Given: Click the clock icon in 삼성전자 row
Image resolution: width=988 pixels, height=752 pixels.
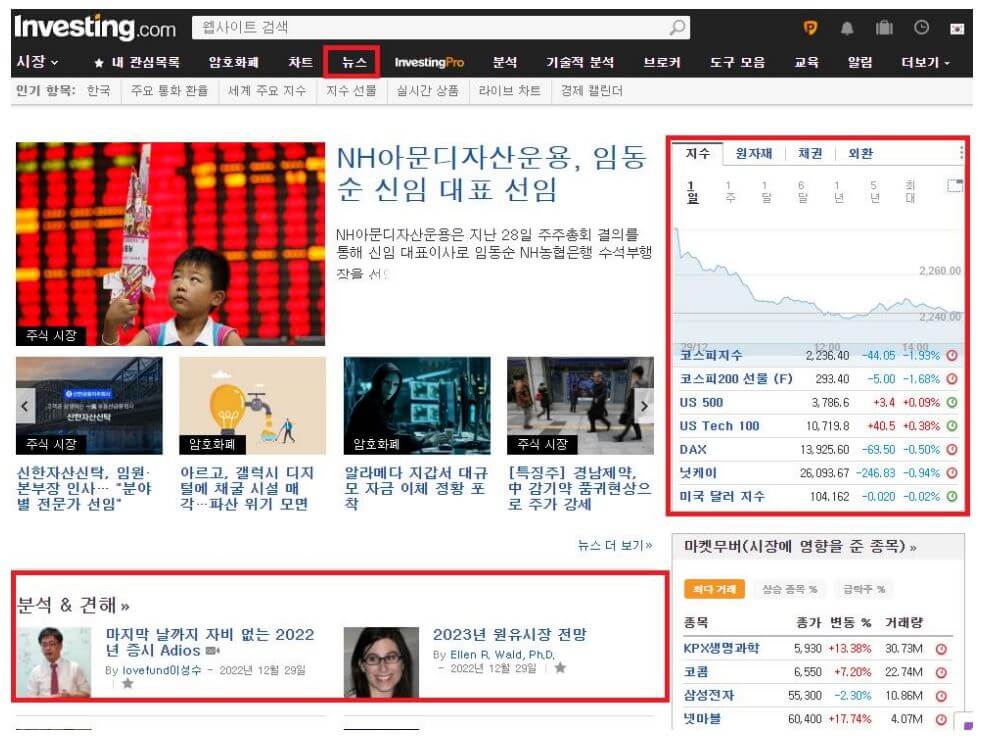Looking at the screenshot, I should coord(941,696).
